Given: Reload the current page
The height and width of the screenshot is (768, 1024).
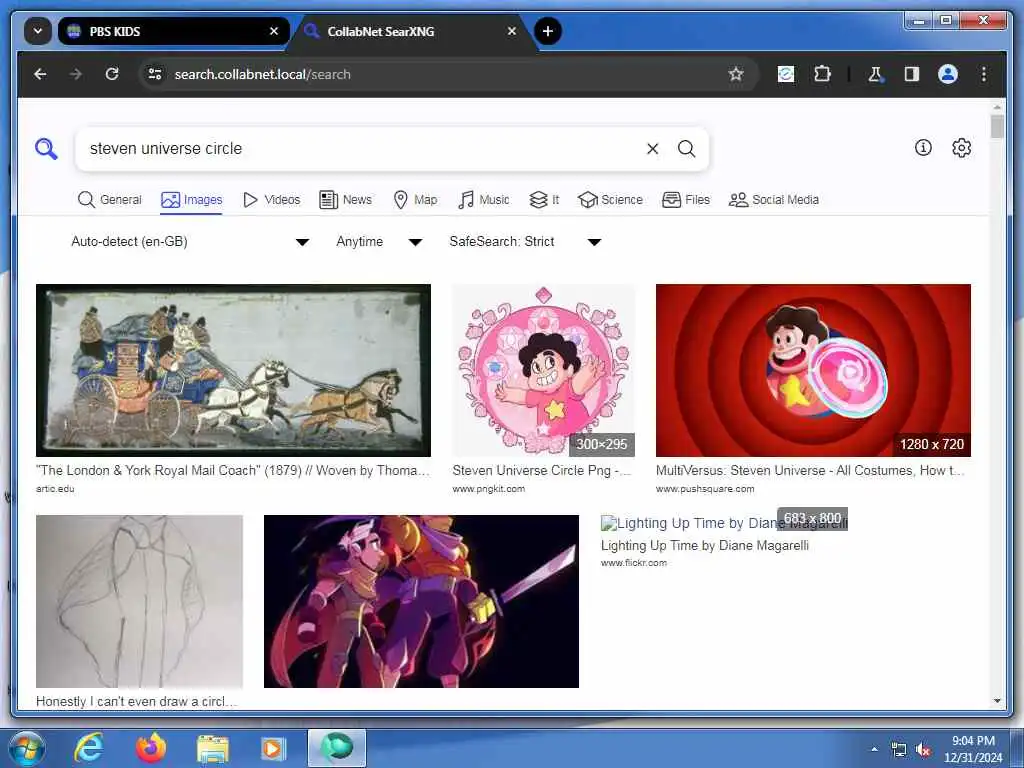Looking at the screenshot, I should (112, 74).
